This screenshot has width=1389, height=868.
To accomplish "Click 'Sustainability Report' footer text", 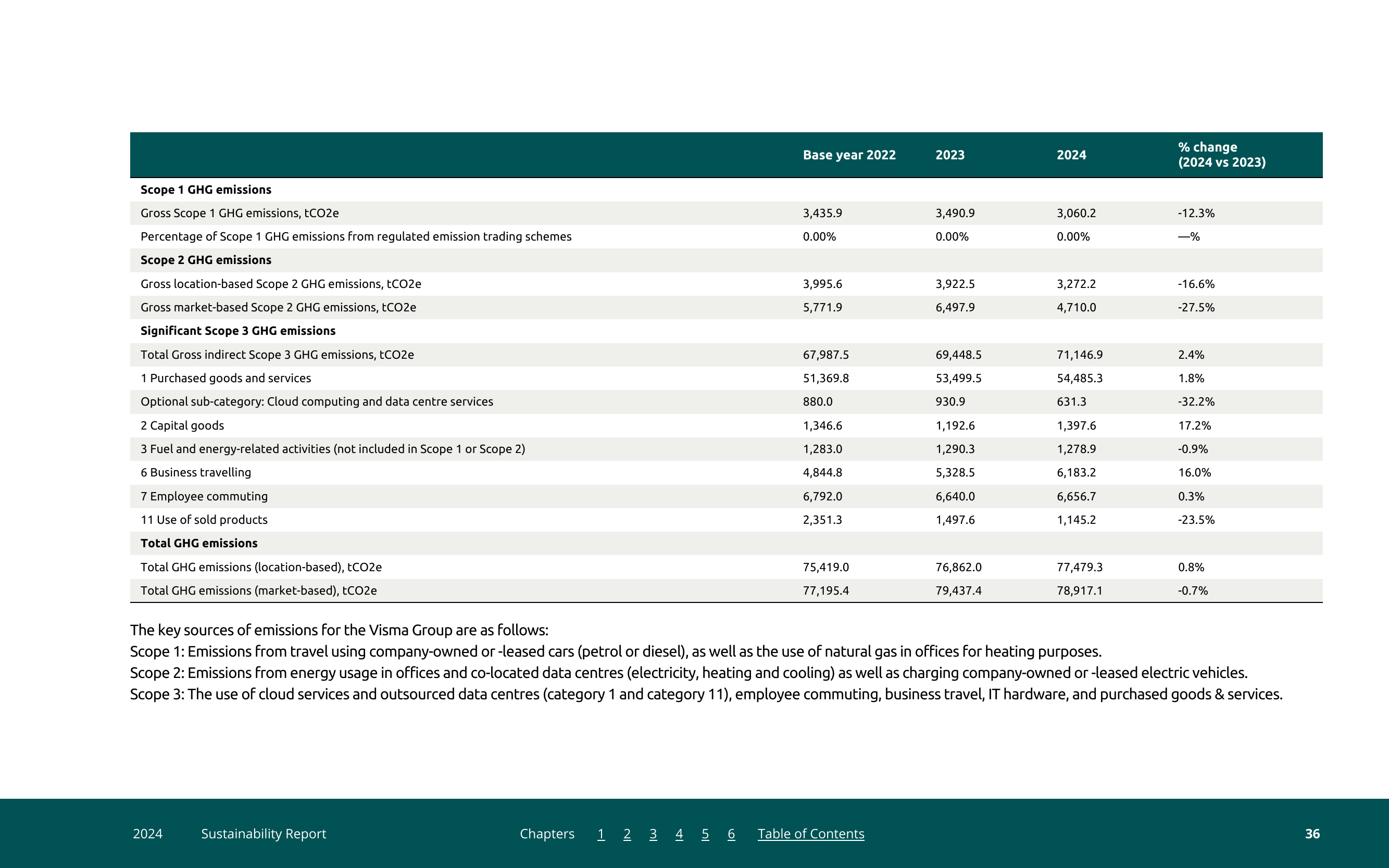I will click(x=264, y=834).
